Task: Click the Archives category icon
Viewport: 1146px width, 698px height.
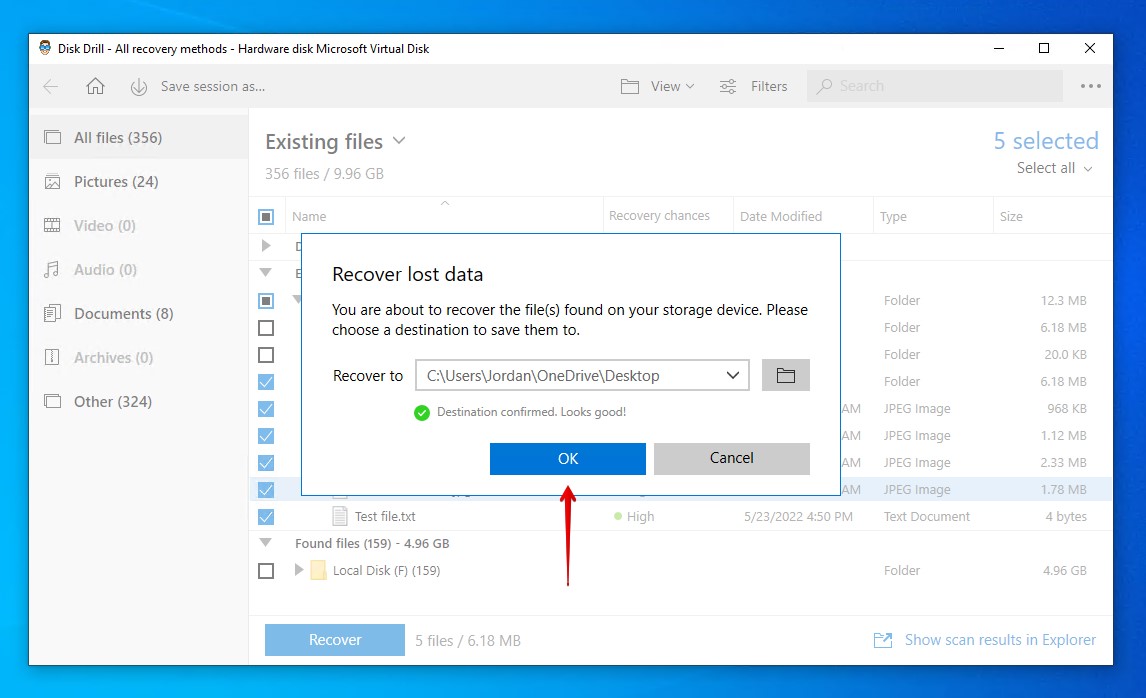Action: pyautogui.click(x=53, y=357)
